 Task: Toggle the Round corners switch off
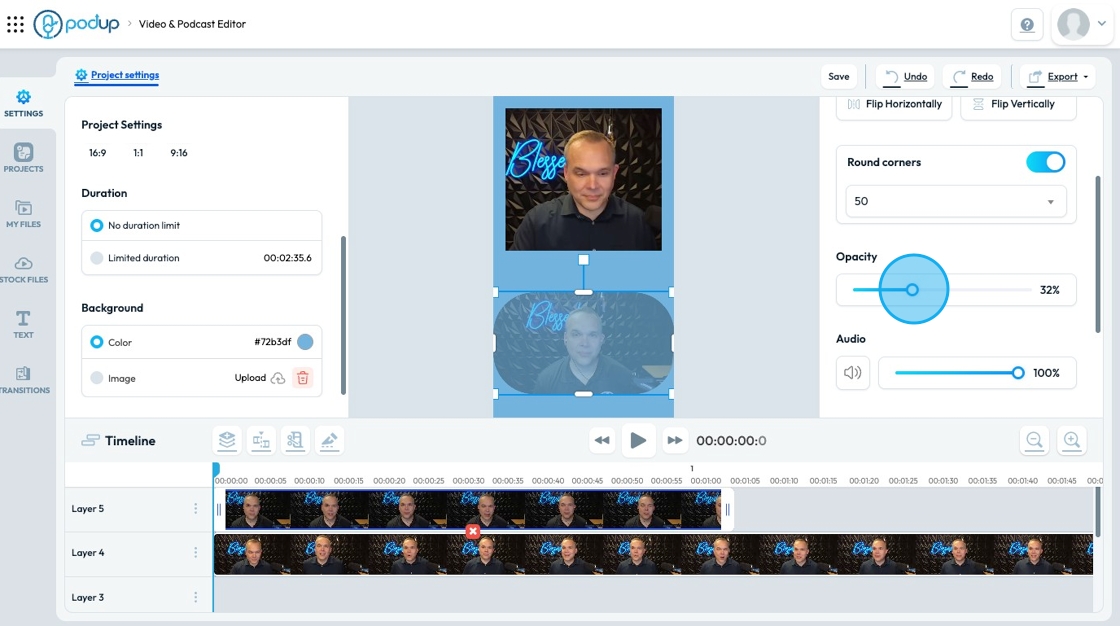pyautogui.click(x=1045, y=162)
